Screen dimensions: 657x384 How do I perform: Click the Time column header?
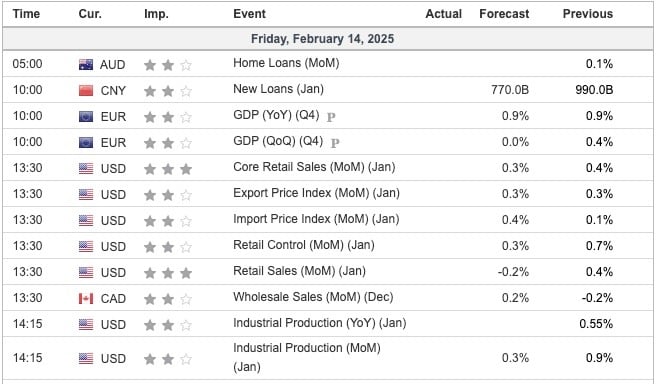pos(26,14)
